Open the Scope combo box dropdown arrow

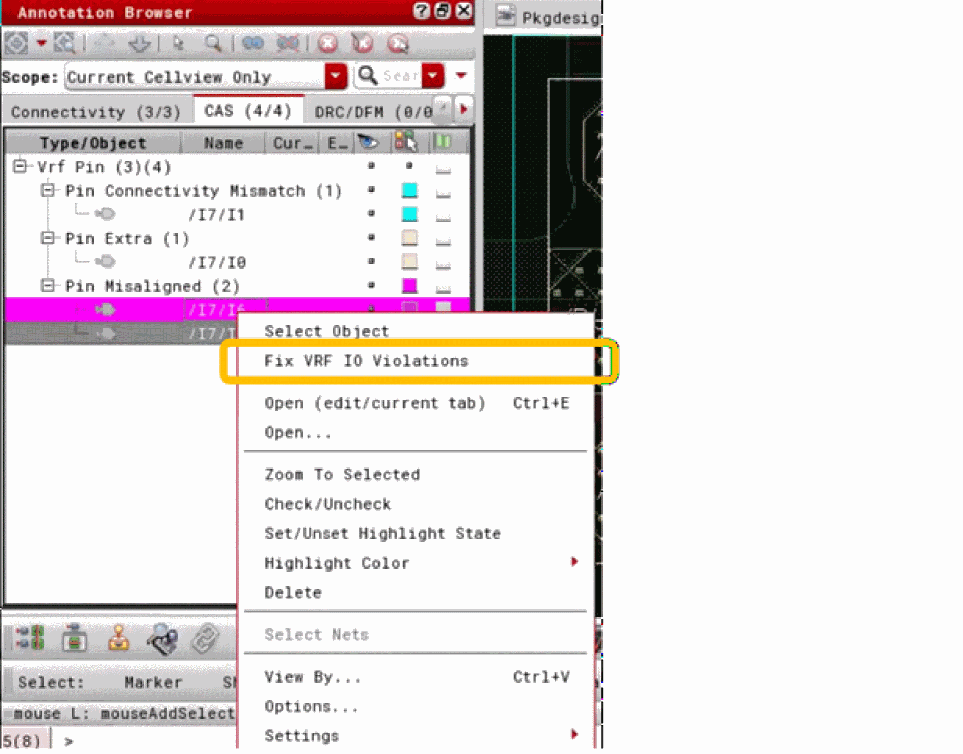click(x=335, y=76)
